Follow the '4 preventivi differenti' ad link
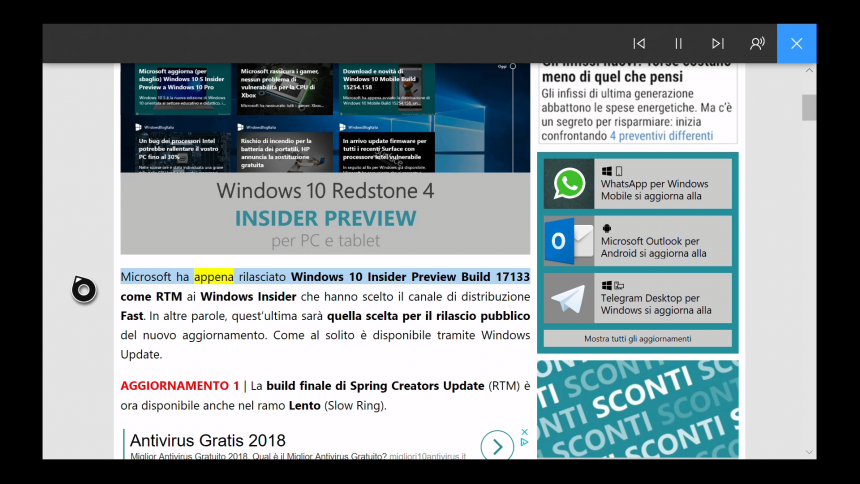The height and width of the screenshot is (484, 860). coord(661,136)
